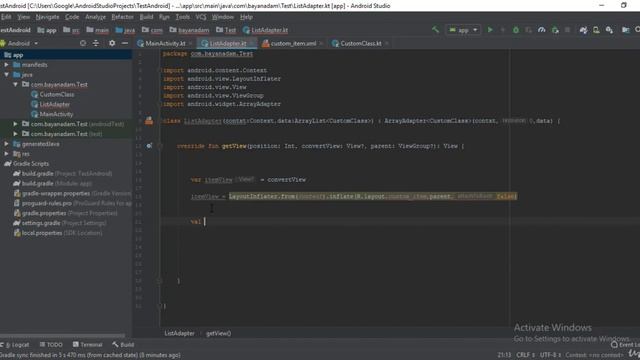Collapse the java folder
Viewport: 640px width, 360px height.
tap(7, 75)
